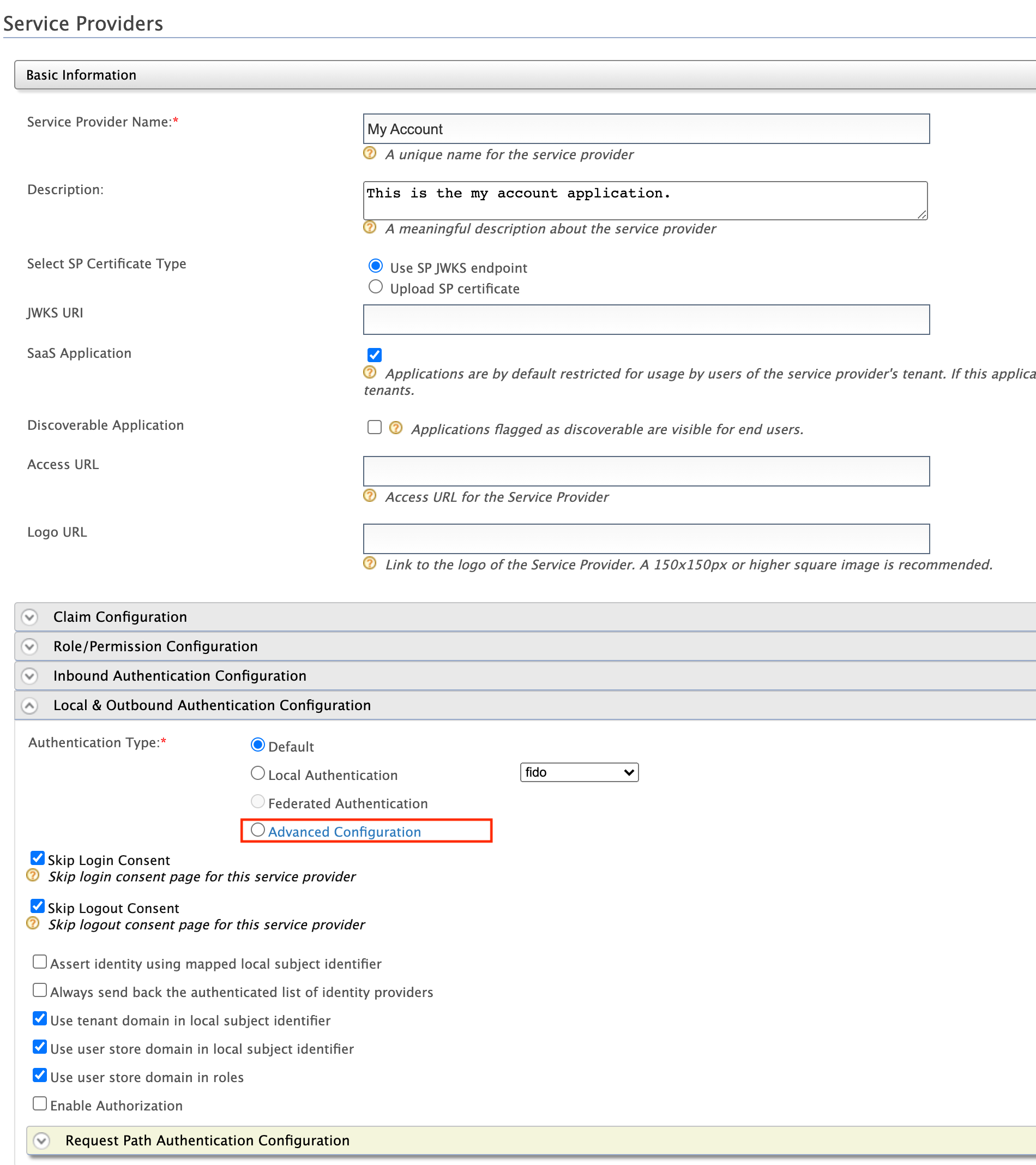Open the fido authenticator dropdown

[x=579, y=772]
